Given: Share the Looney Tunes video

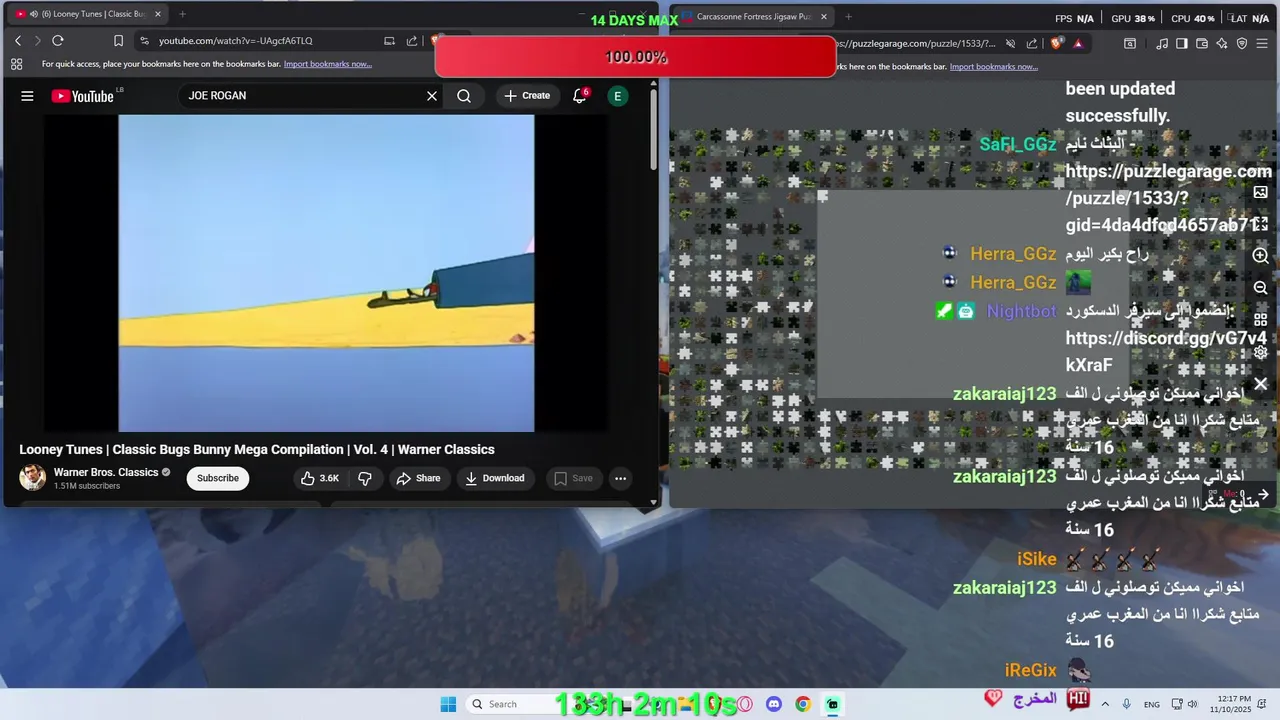Looking at the screenshot, I should coord(418,478).
